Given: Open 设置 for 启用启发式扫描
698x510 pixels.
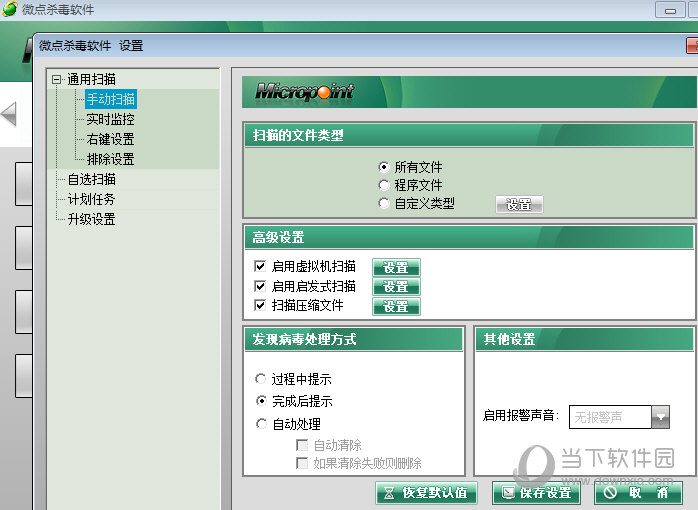Looking at the screenshot, I should tap(396, 287).
